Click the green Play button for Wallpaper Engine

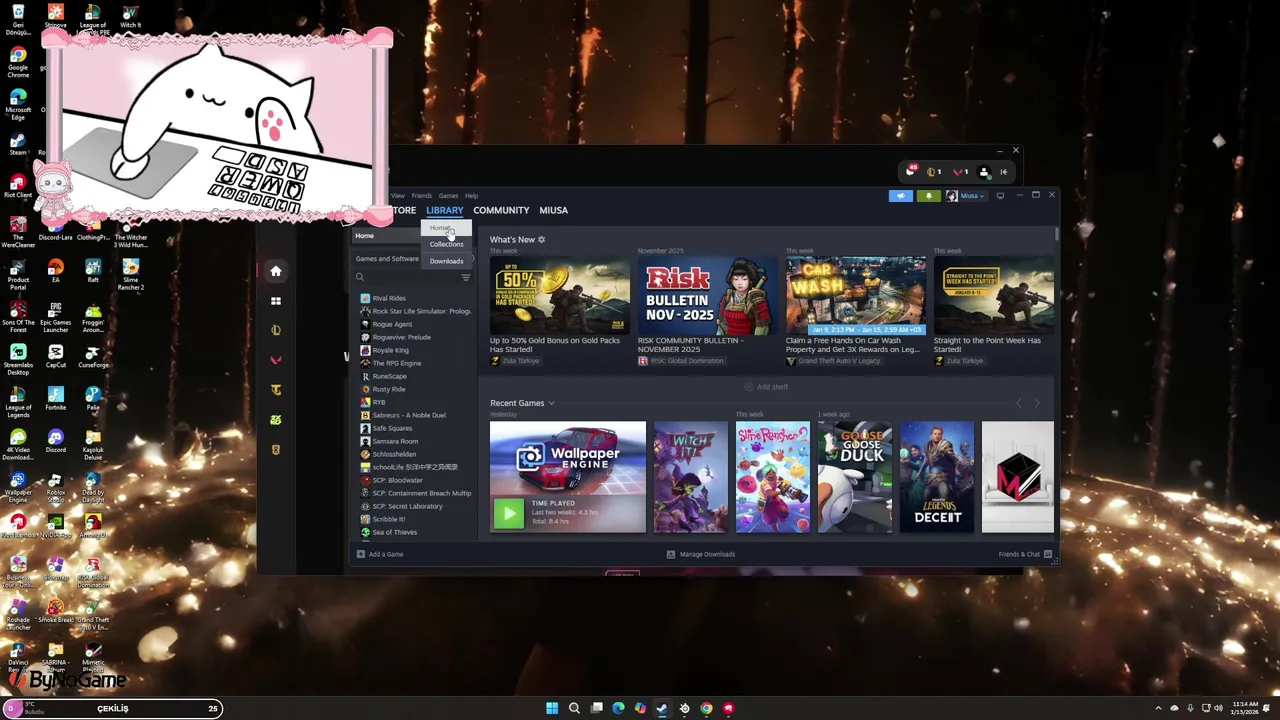click(x=508, y=513)
